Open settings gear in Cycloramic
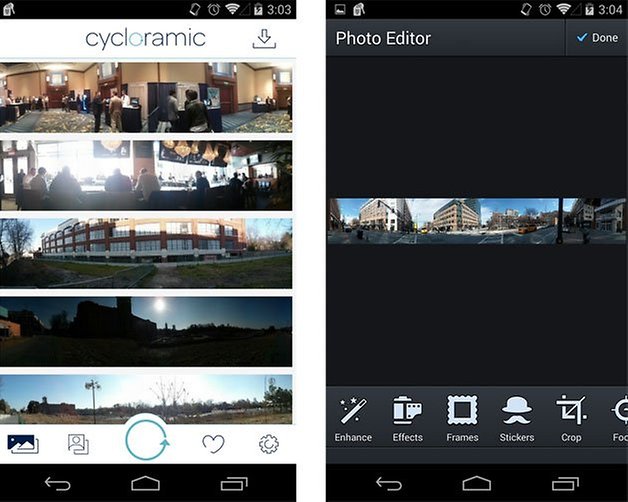This screenshot has height=502, width=628. click(269, 444)
